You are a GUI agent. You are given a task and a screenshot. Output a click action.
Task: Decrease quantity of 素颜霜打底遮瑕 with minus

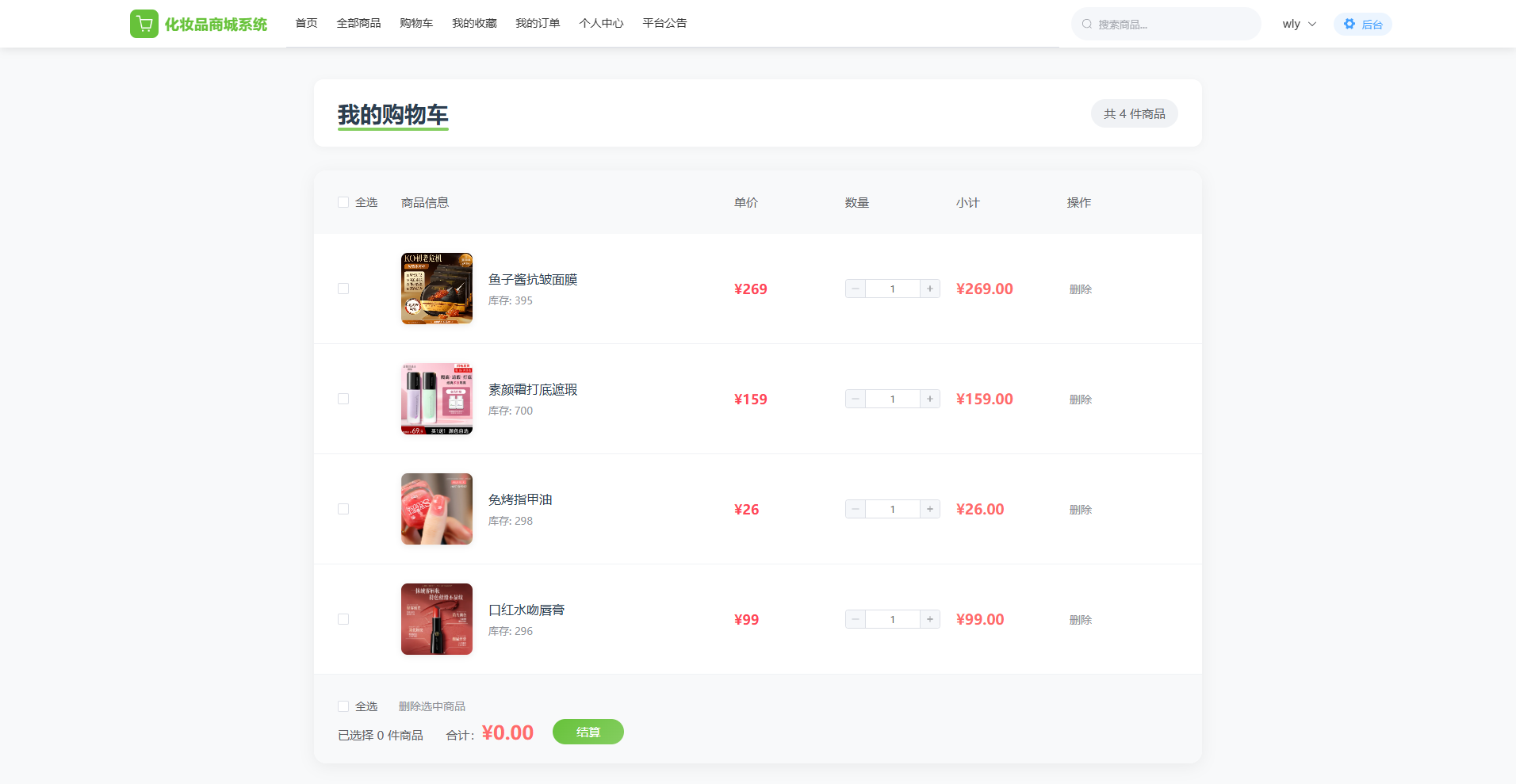click(x=856, y=399)
